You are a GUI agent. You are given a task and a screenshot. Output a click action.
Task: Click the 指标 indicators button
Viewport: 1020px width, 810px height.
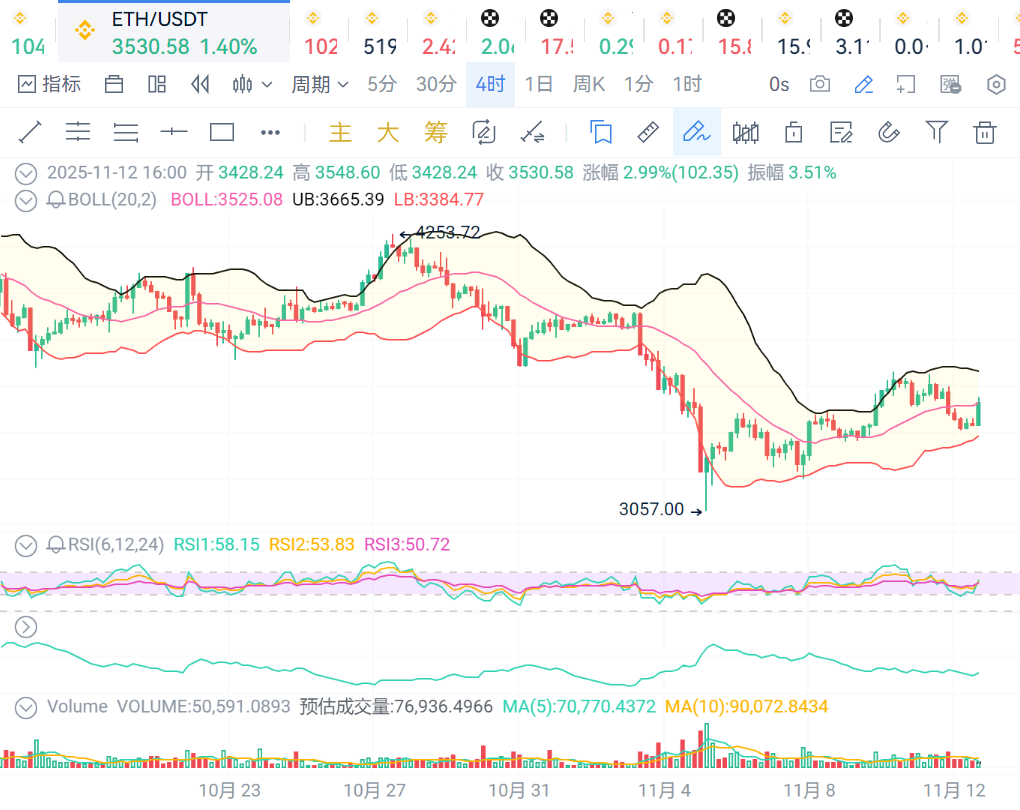50,84
